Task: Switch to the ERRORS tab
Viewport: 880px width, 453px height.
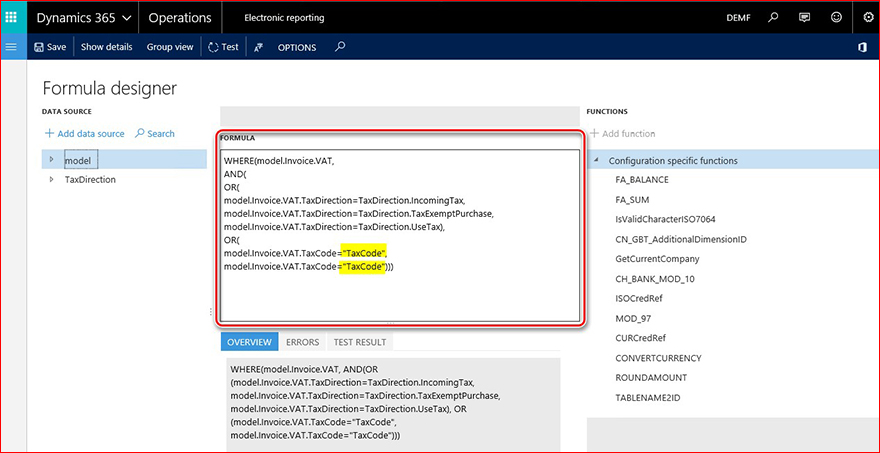Action: click(302, 342)
